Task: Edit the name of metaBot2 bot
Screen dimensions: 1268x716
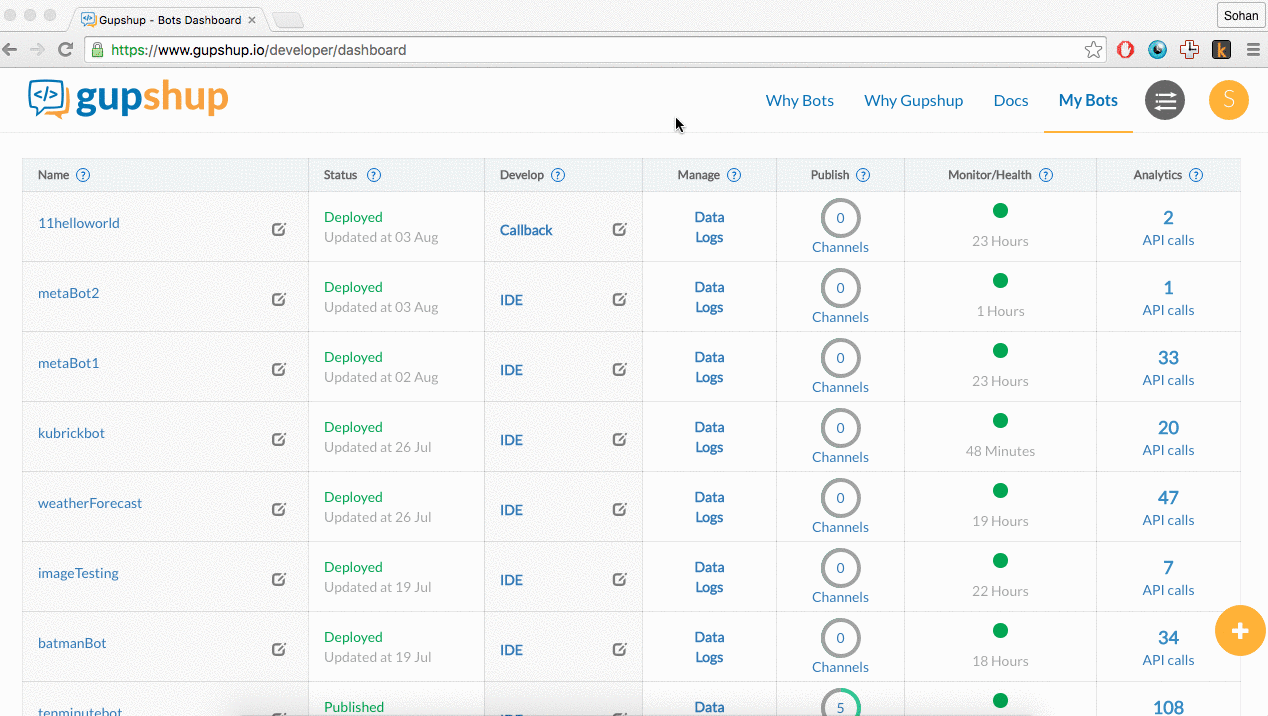Action: 279,299
